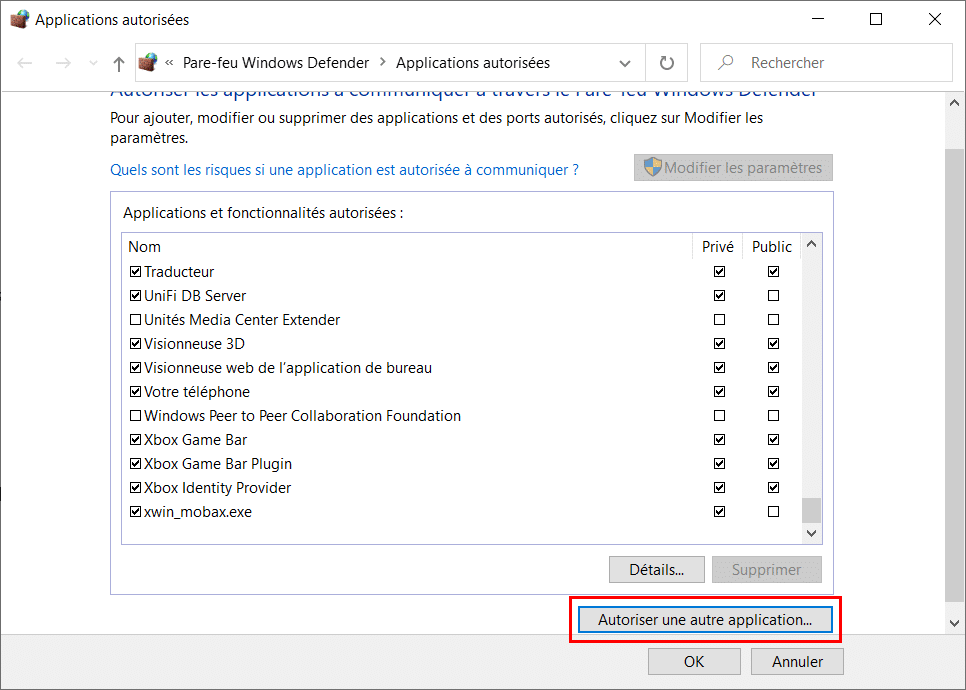Select the Xbox Game Bar Plugin row text
The image size is (966, 690).
coord(218,464)
